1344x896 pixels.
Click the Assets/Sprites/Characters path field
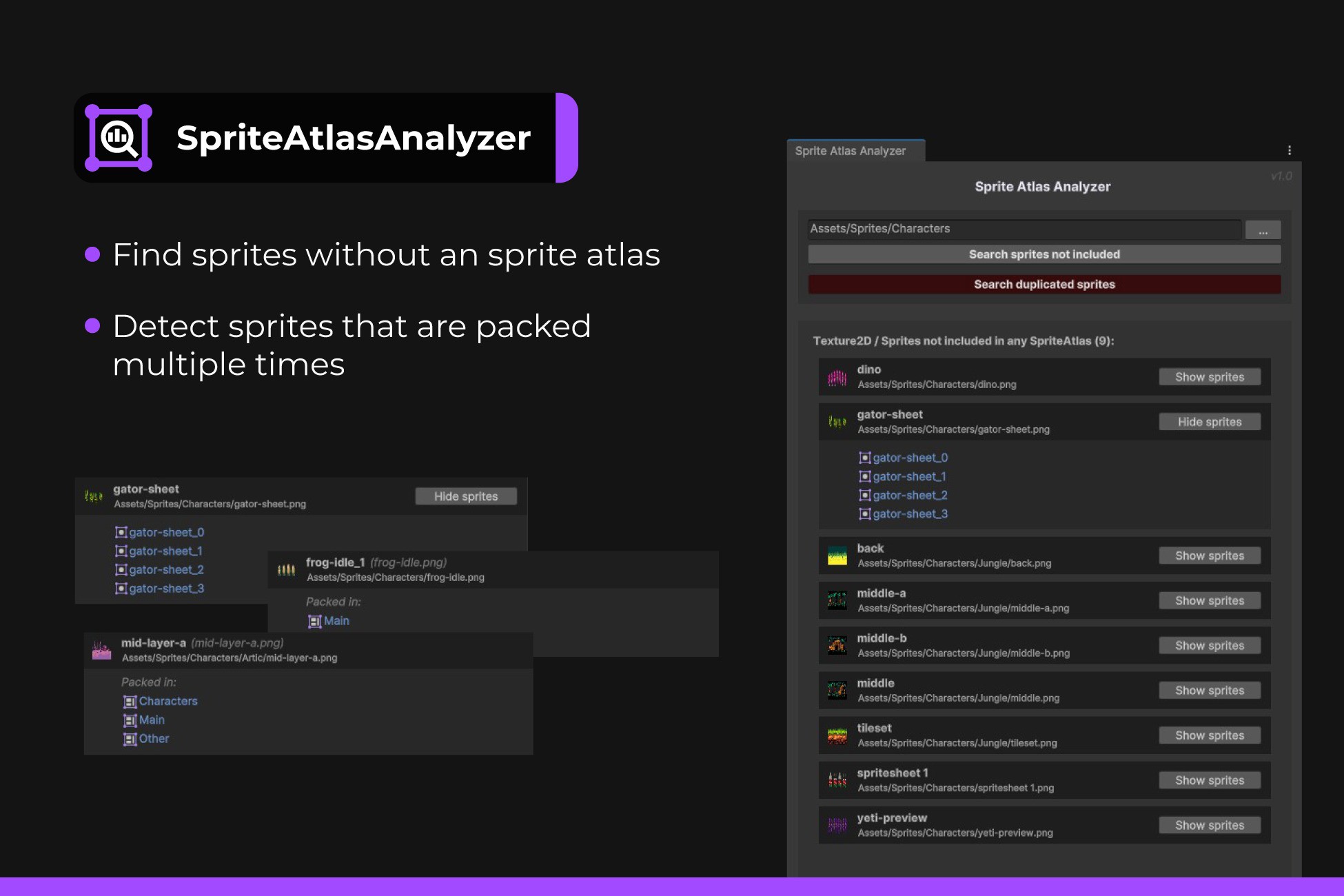[x=1024, y=228]
